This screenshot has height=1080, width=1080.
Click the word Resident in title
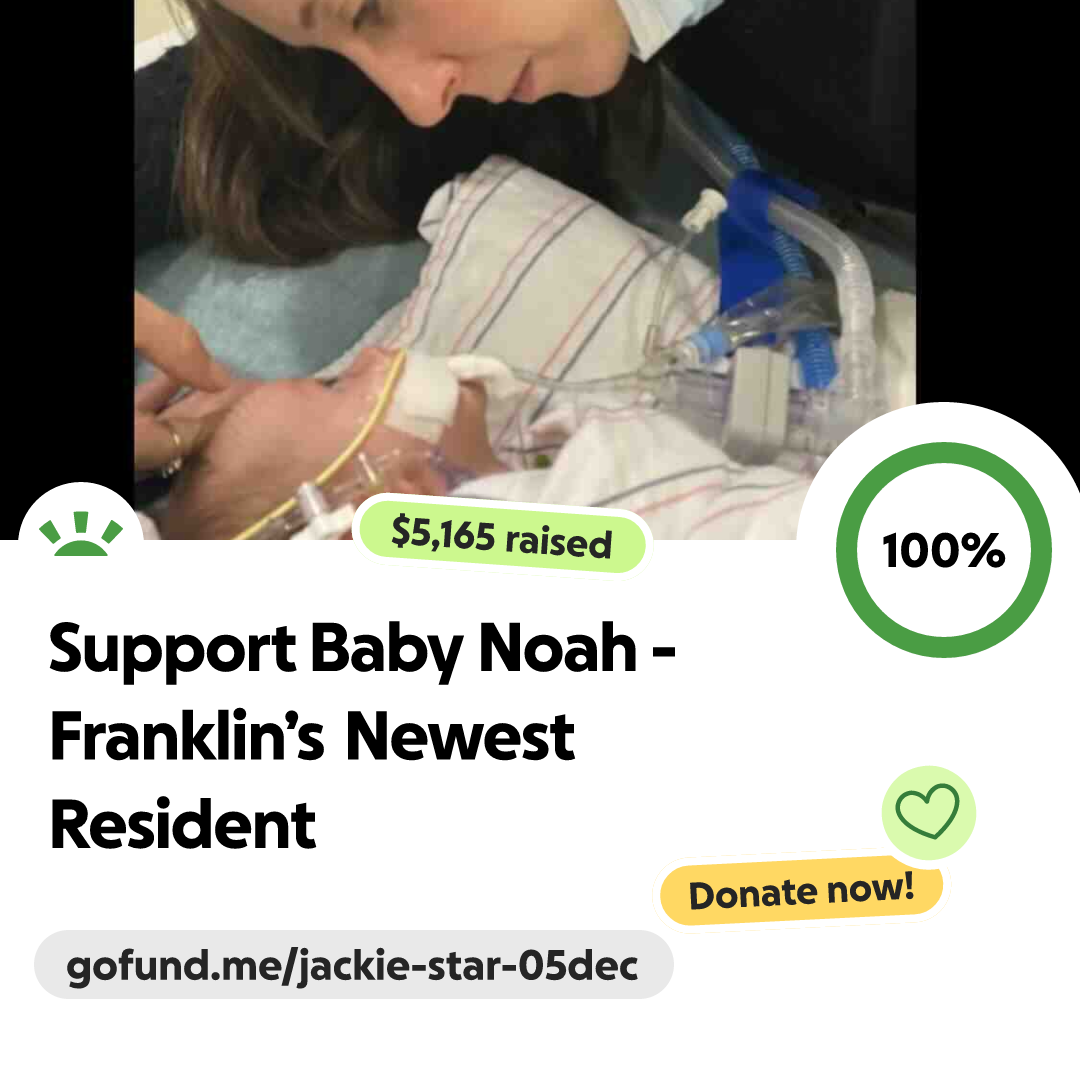[183, 826]
